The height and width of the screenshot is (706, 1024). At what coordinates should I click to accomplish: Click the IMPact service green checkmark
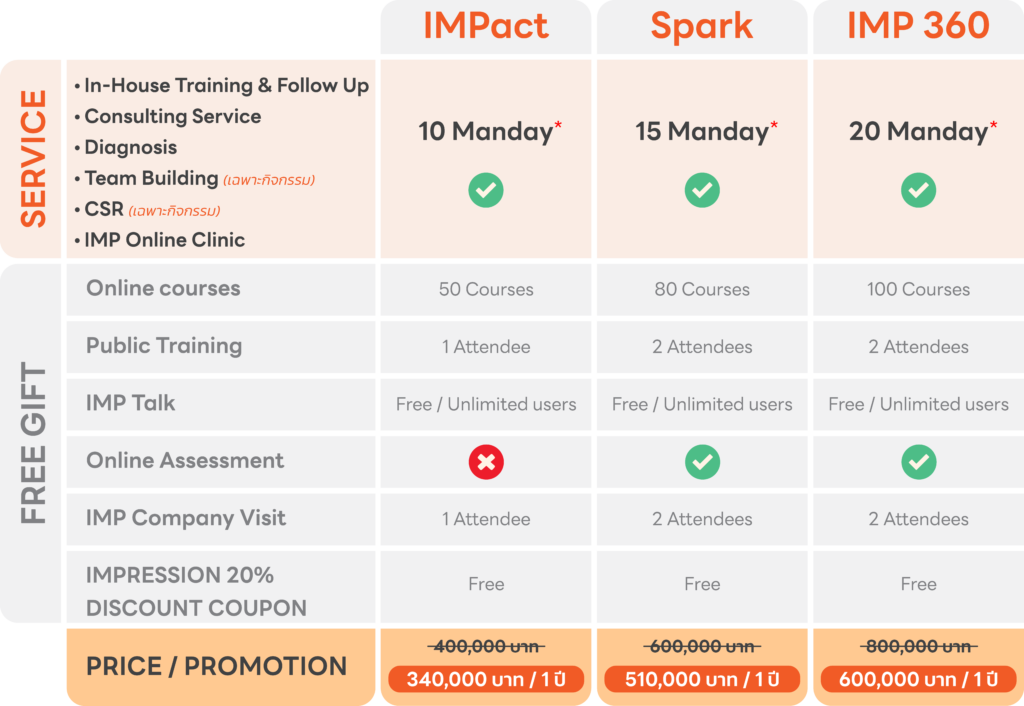pyautogui.click(x=486, y=190)
